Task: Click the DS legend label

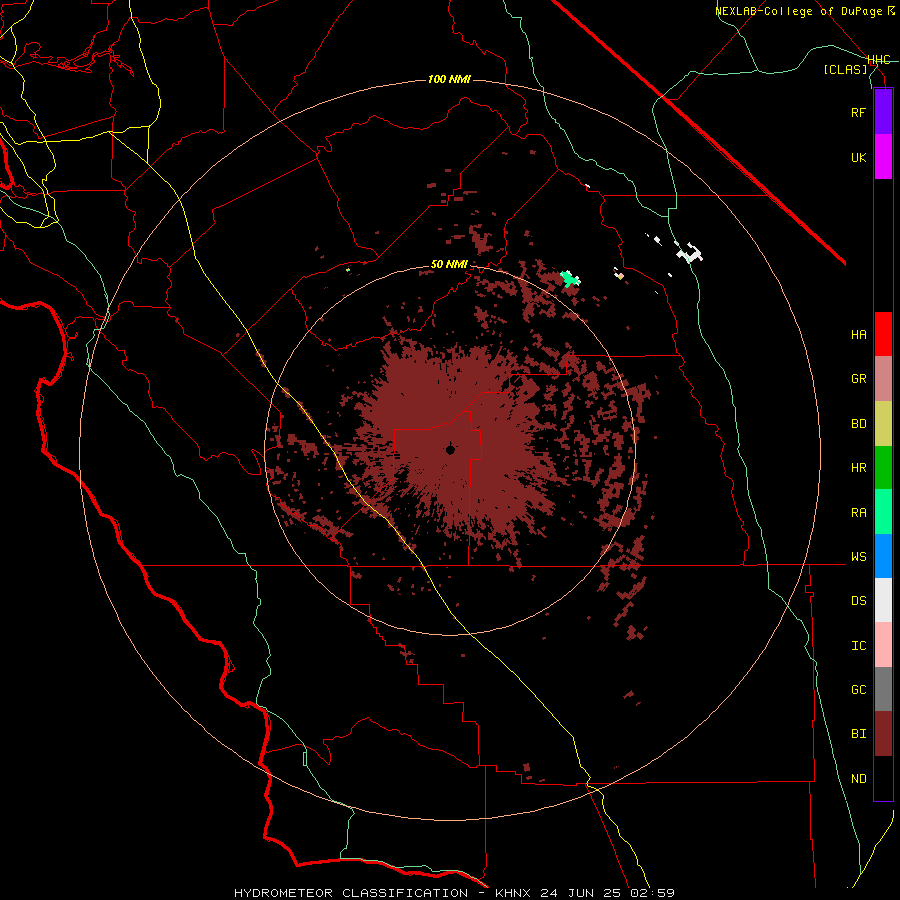Action: pyautogui.click(x=858, y=601)
